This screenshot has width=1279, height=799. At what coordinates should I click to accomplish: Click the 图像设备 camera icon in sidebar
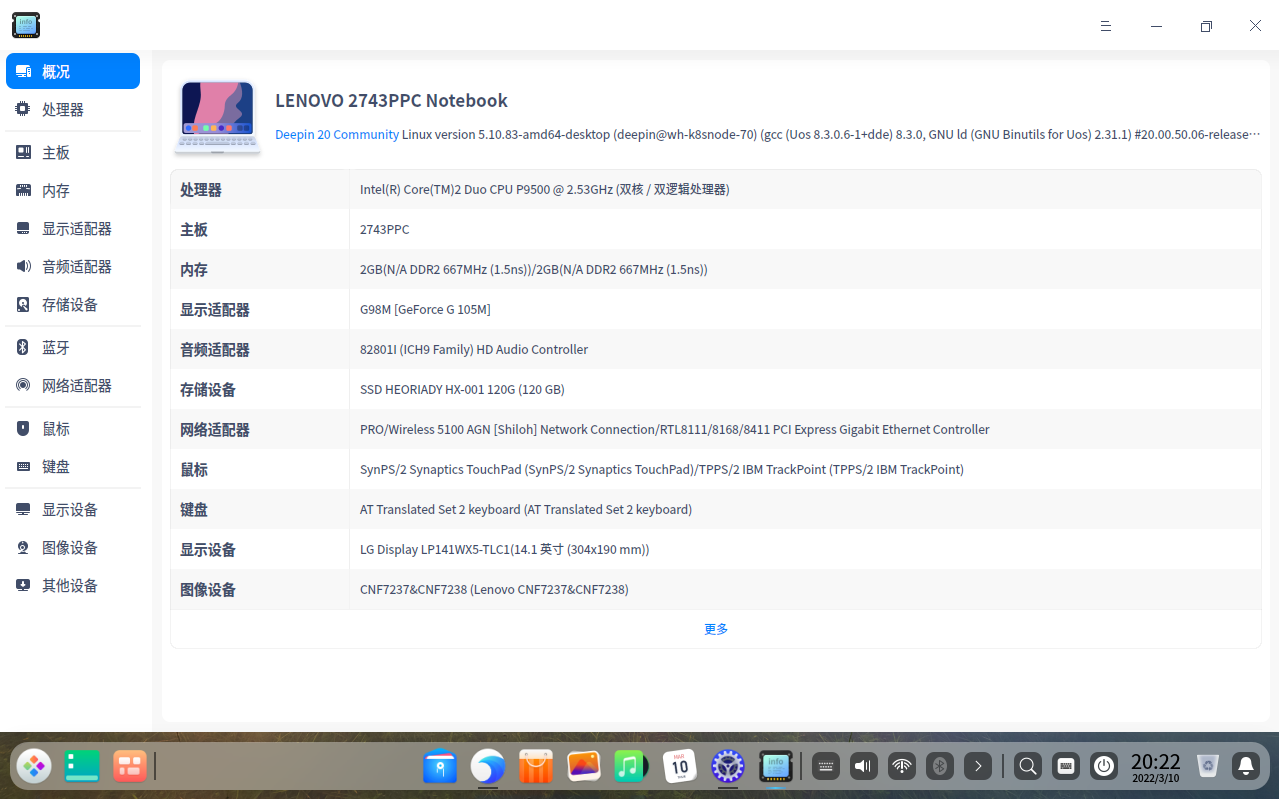coord(23,547)
